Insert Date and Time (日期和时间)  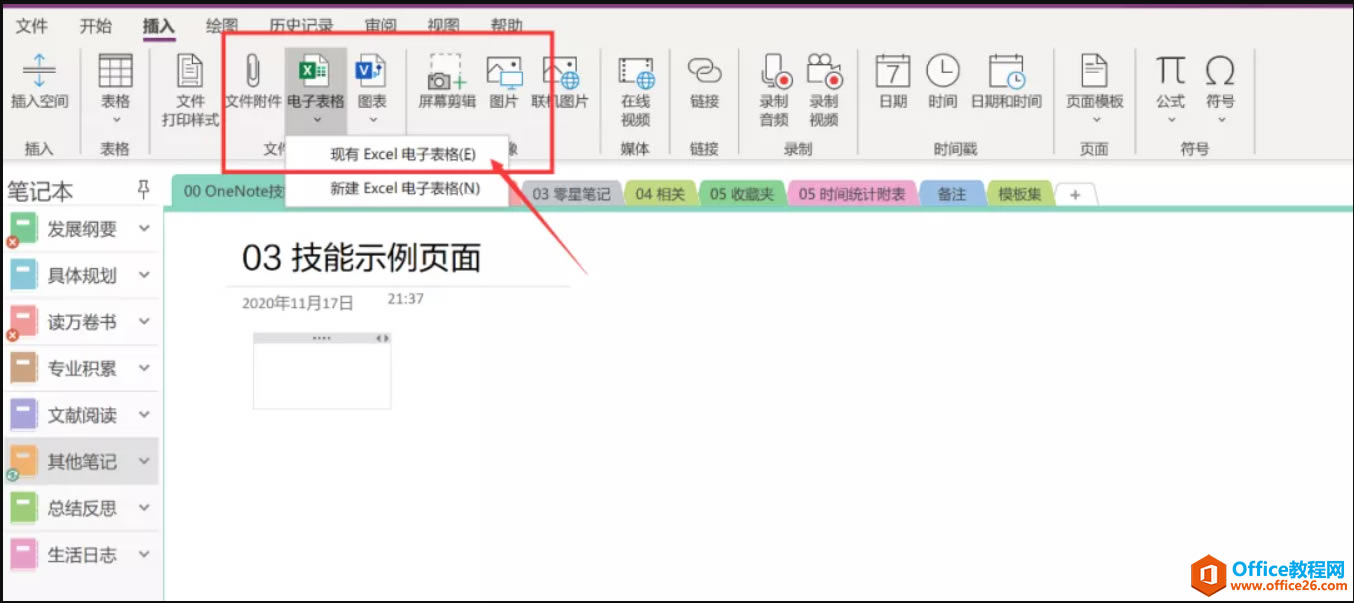pyautogui.click(x=1006, y=71)
